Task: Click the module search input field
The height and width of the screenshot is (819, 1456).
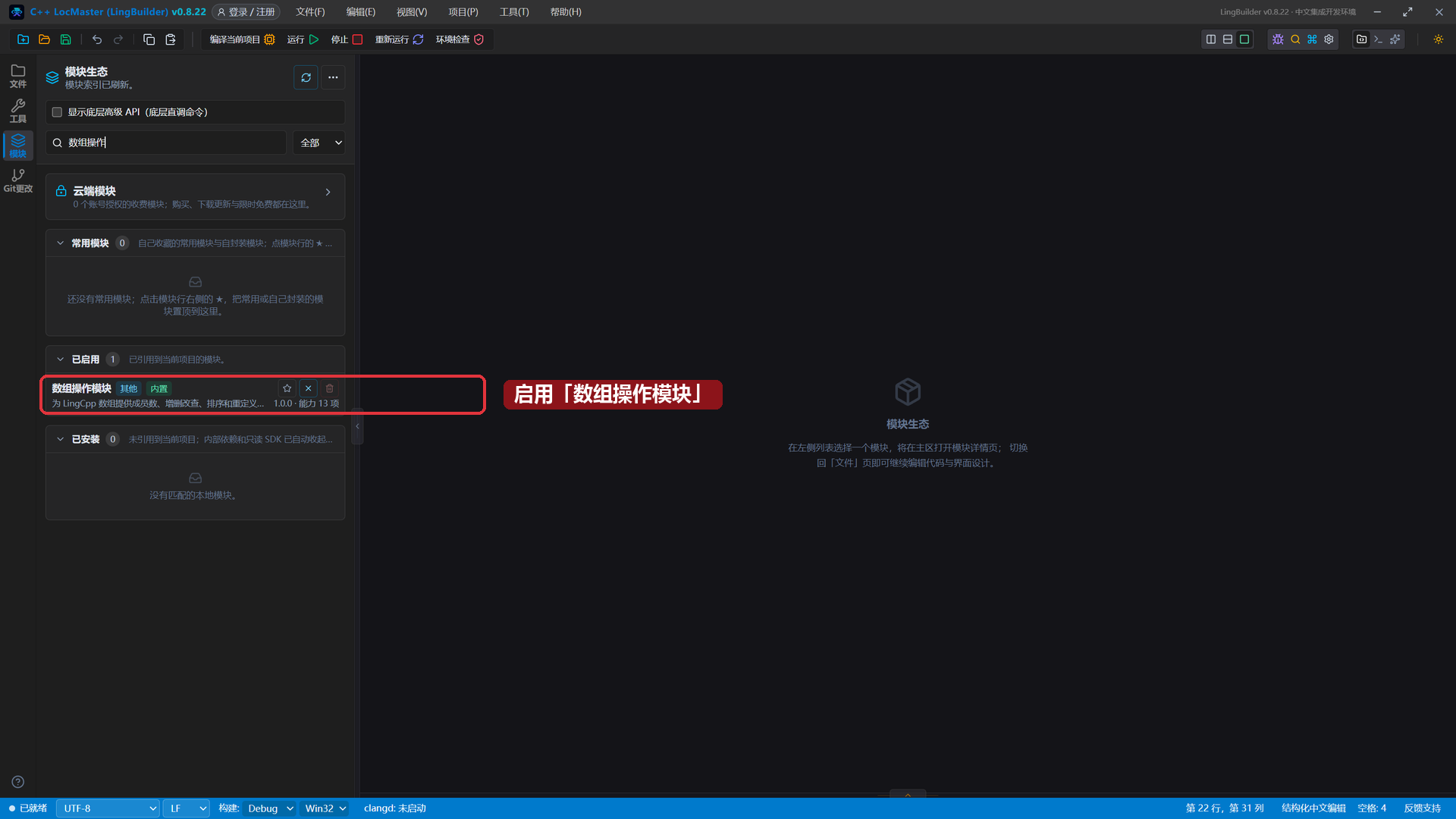Action: tap(167, 143)
